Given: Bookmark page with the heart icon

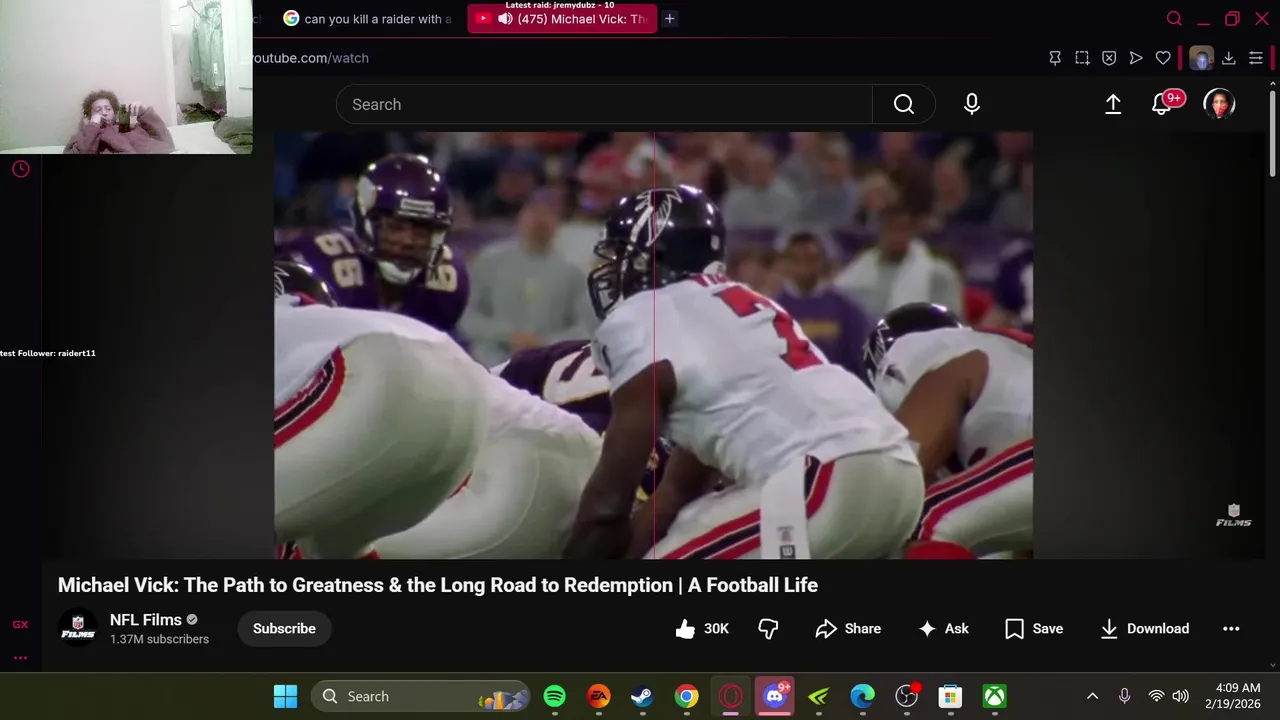Looking at the screenshot, I should (1163, 58).
